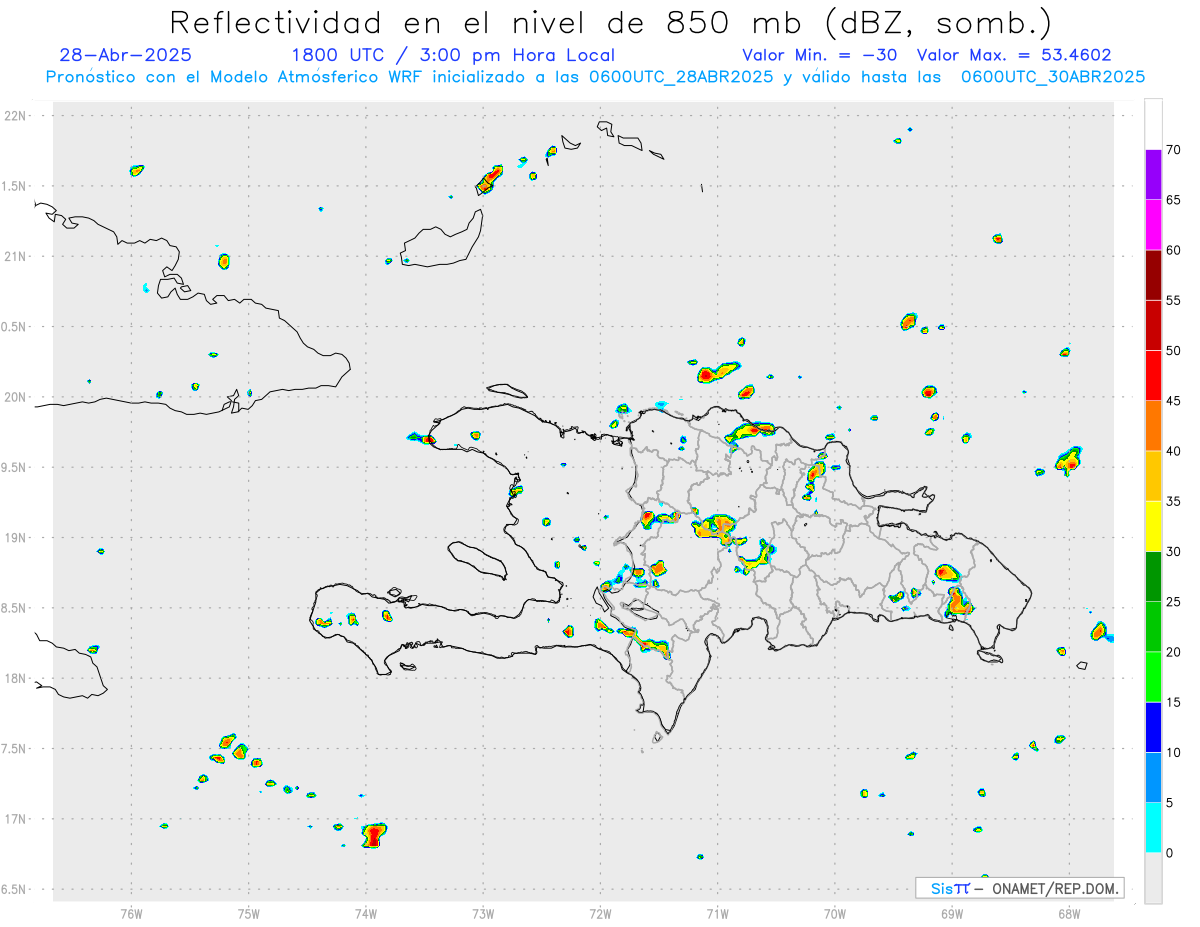This screenshot has height=927, width=1200.
Task: Click the colorbar label '55'
Action: [1174, 300]
